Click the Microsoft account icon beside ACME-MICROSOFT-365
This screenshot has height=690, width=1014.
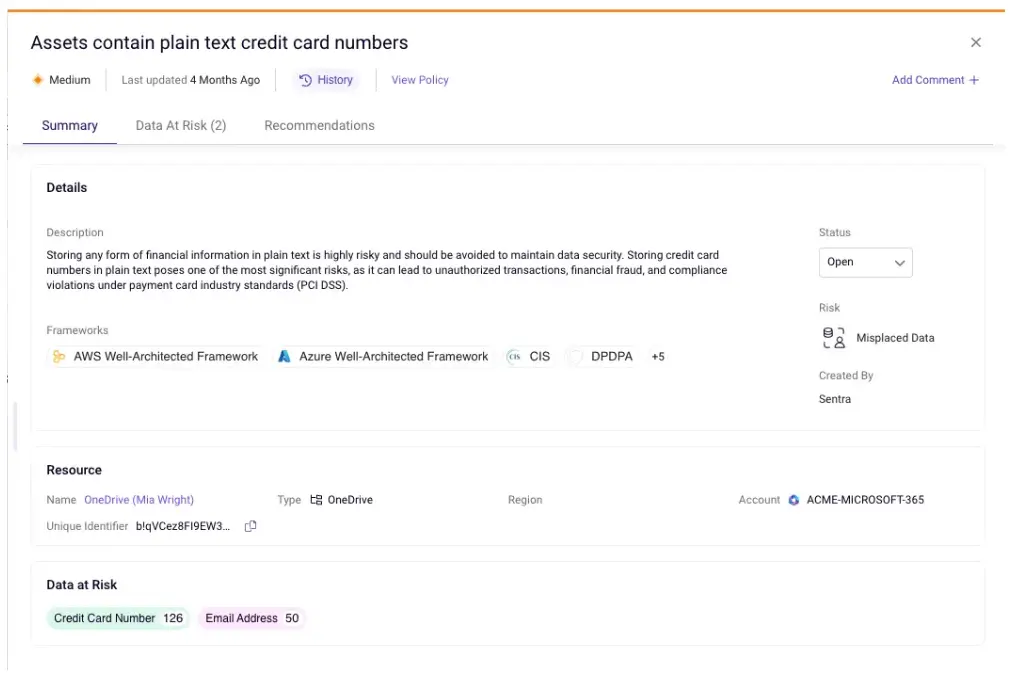(793, 499)
